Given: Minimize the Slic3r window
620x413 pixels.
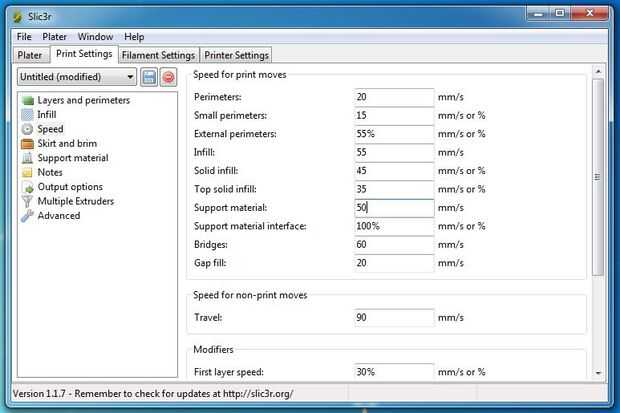Looking at the screenshot, I should pyautogui.click(x=538, y=14).
